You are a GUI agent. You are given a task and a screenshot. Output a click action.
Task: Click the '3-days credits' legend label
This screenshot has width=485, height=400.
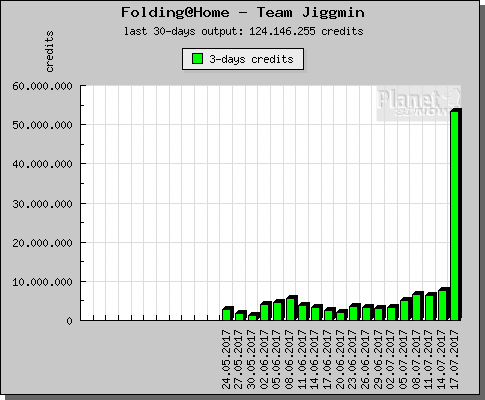click(251, 59)
